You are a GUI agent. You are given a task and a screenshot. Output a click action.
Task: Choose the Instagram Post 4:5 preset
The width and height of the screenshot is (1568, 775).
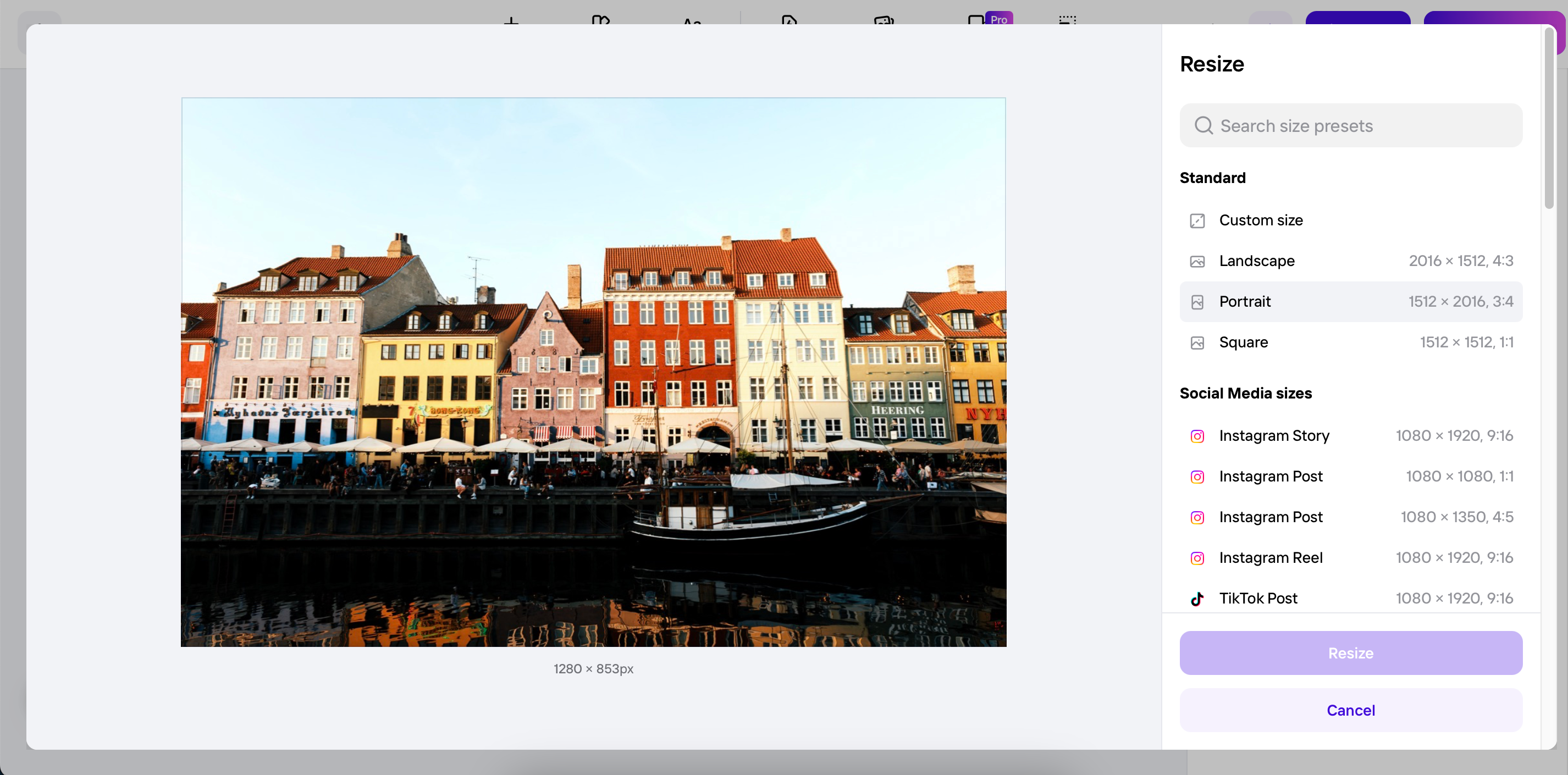pyautogui.click(x=1350, y=517)
